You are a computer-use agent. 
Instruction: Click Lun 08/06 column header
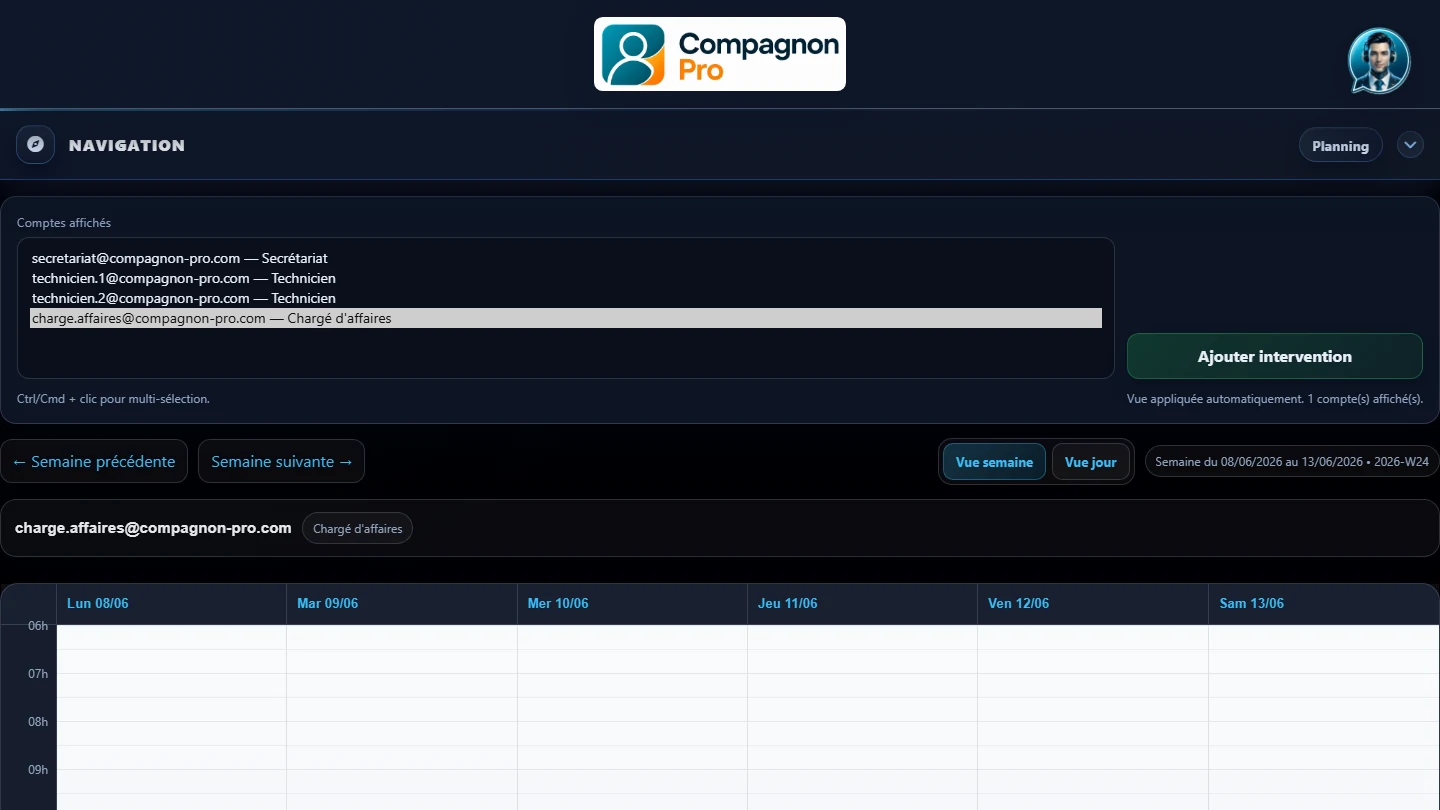pos(172,603)
